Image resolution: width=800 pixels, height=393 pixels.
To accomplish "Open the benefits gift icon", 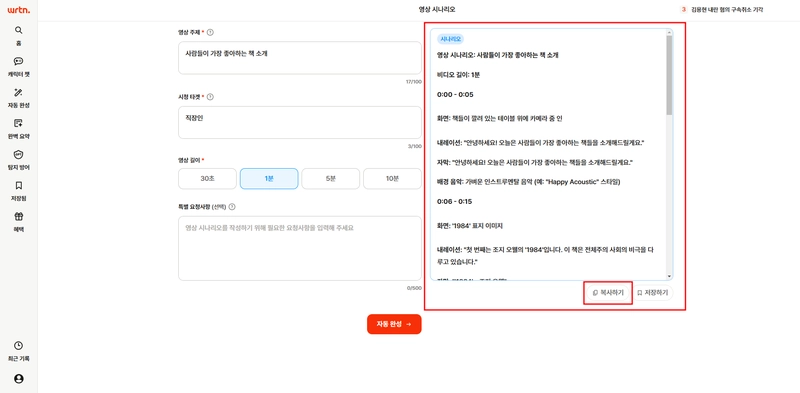I will [x=19, y=216].
